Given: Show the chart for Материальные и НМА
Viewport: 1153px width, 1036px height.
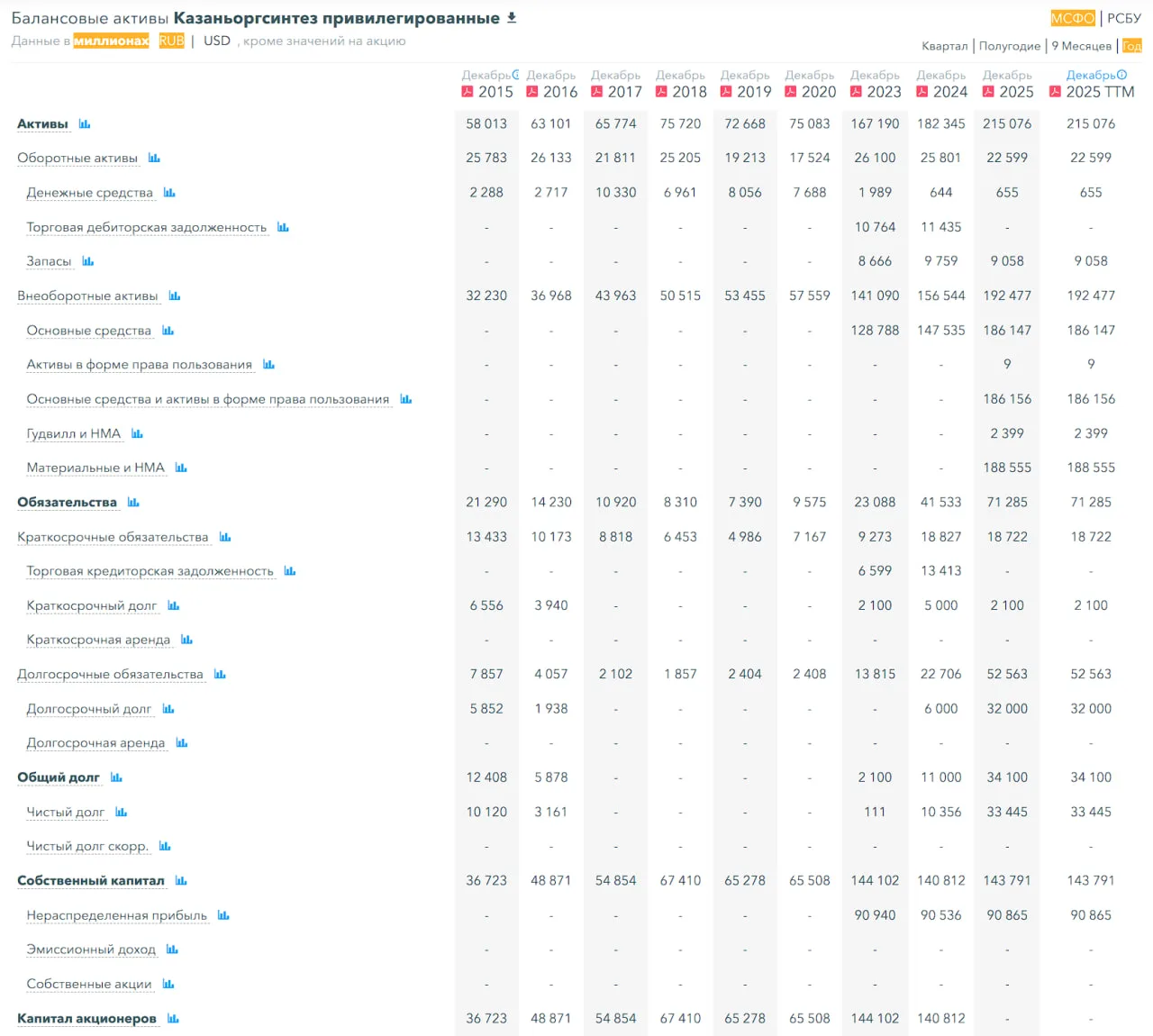Looking at the screenshot, I should coord(181,468).
